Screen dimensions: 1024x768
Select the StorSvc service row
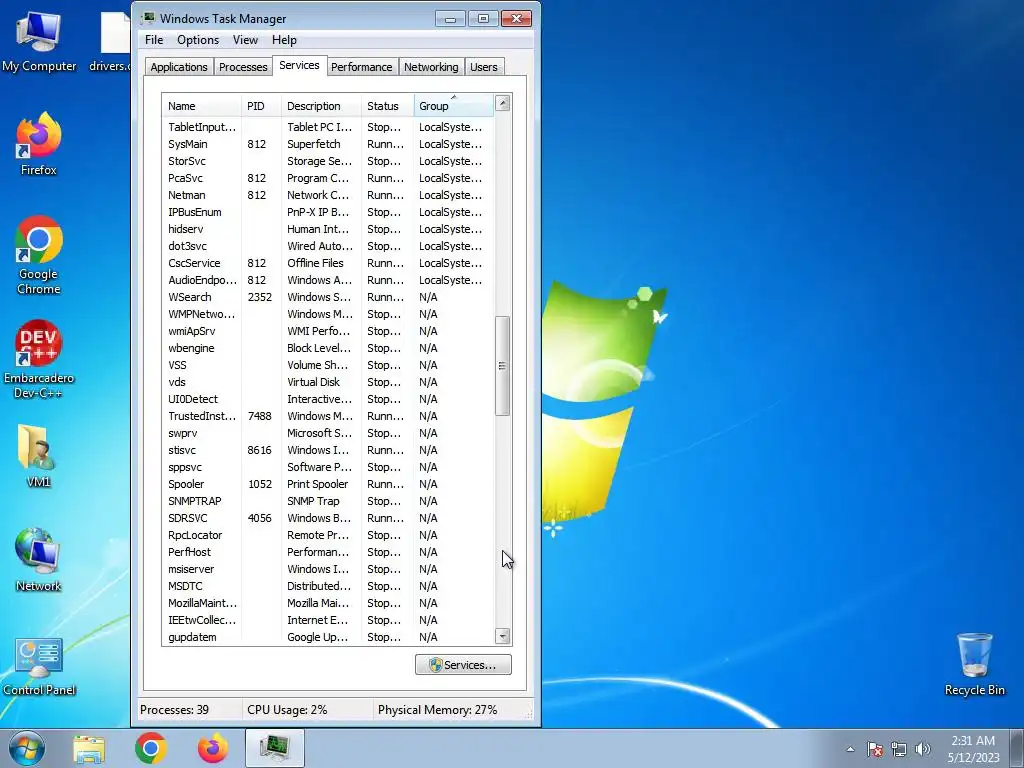[x=328, y=161]
